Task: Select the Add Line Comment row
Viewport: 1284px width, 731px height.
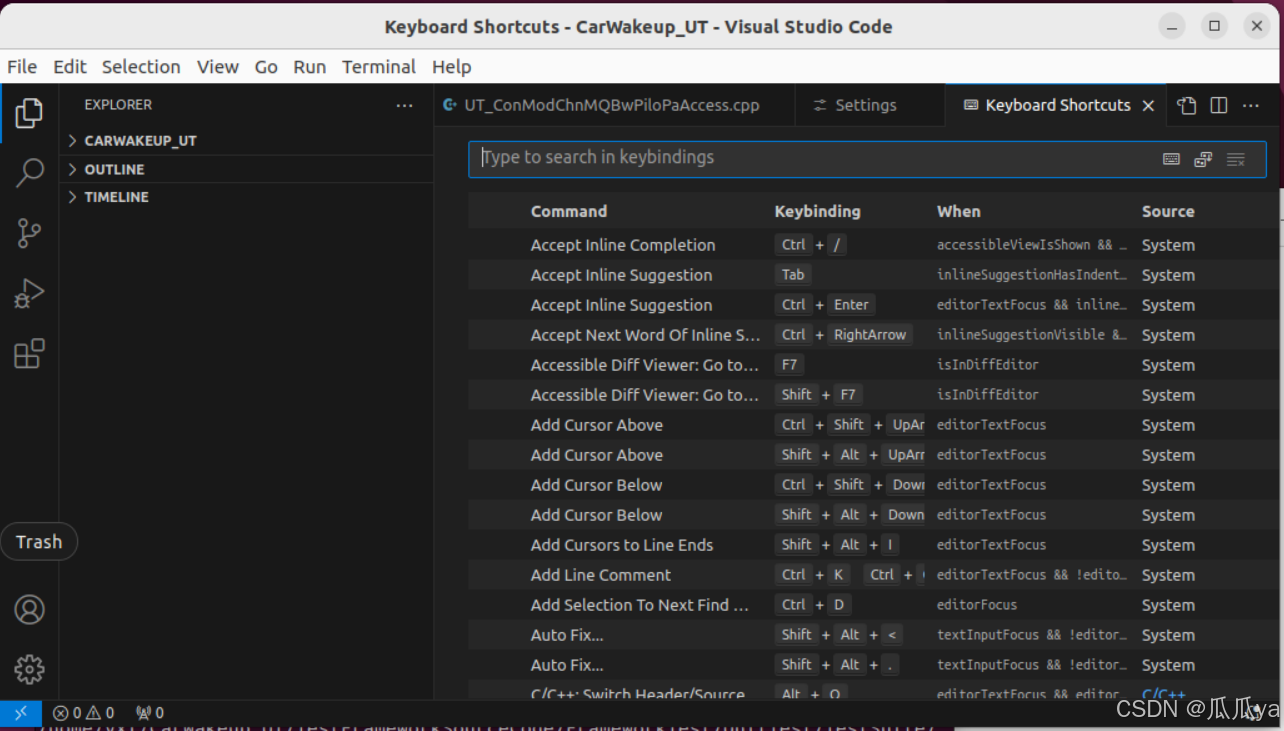Action: pos(872,575)
